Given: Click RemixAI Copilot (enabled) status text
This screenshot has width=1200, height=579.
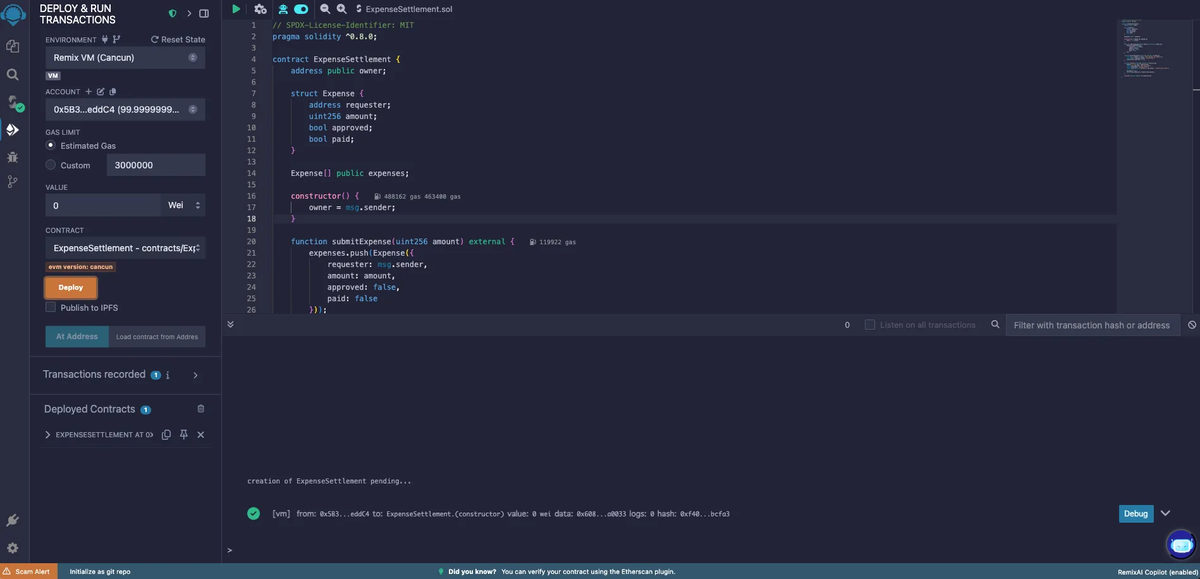Looking at the screenshot, I should [1156, 572].
